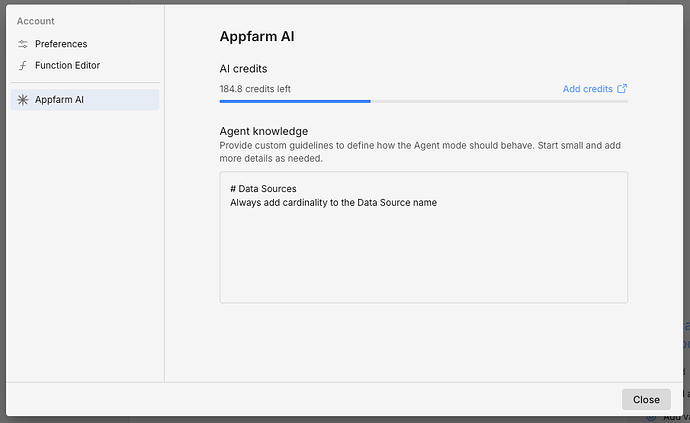690x423 pixels.
Task: Click the AI credits section label
Action: coord(243,69)
